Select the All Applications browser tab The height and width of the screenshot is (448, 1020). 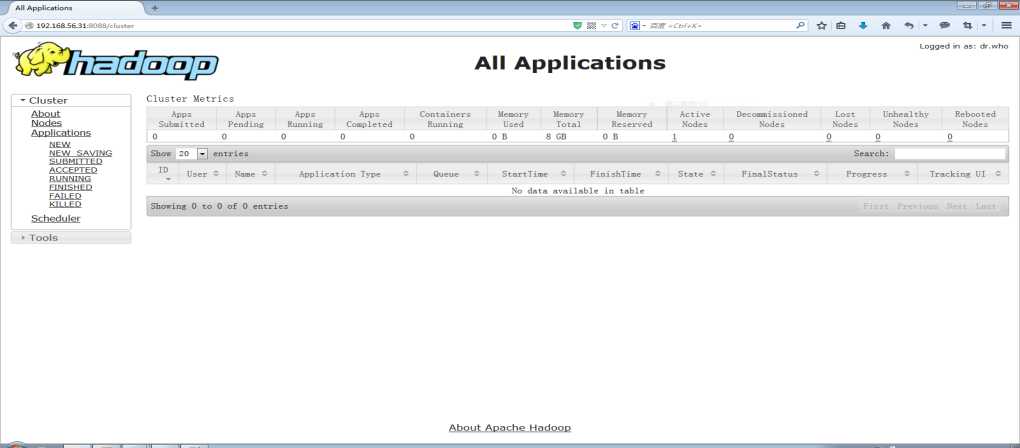click(x=74, y=8)
